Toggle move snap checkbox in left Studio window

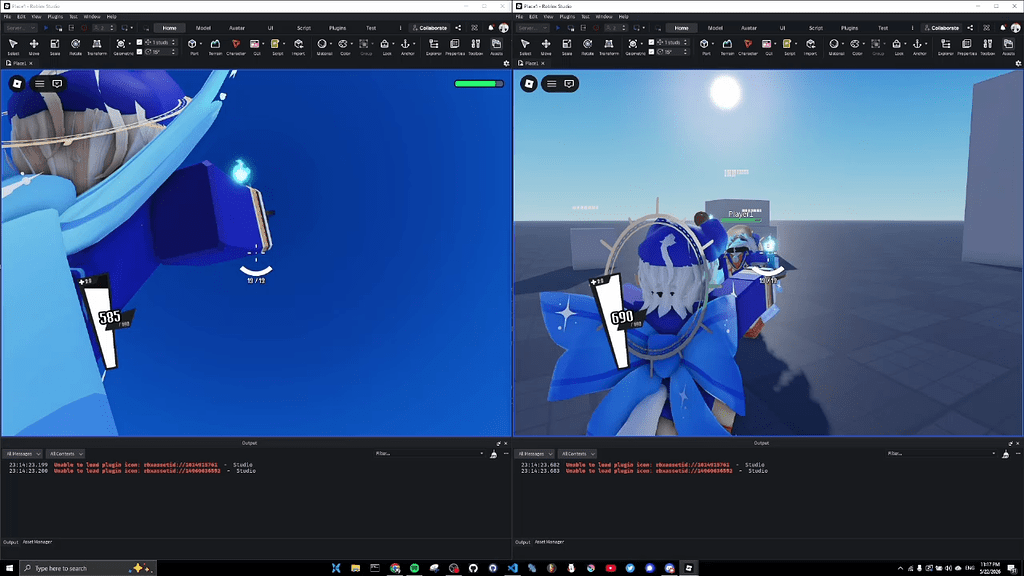[139, 42]
